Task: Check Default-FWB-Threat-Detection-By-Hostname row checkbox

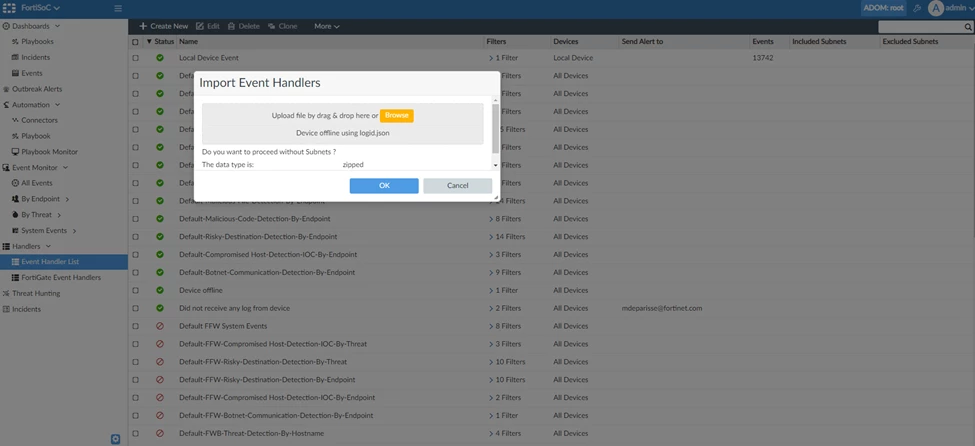Action: 136,434
